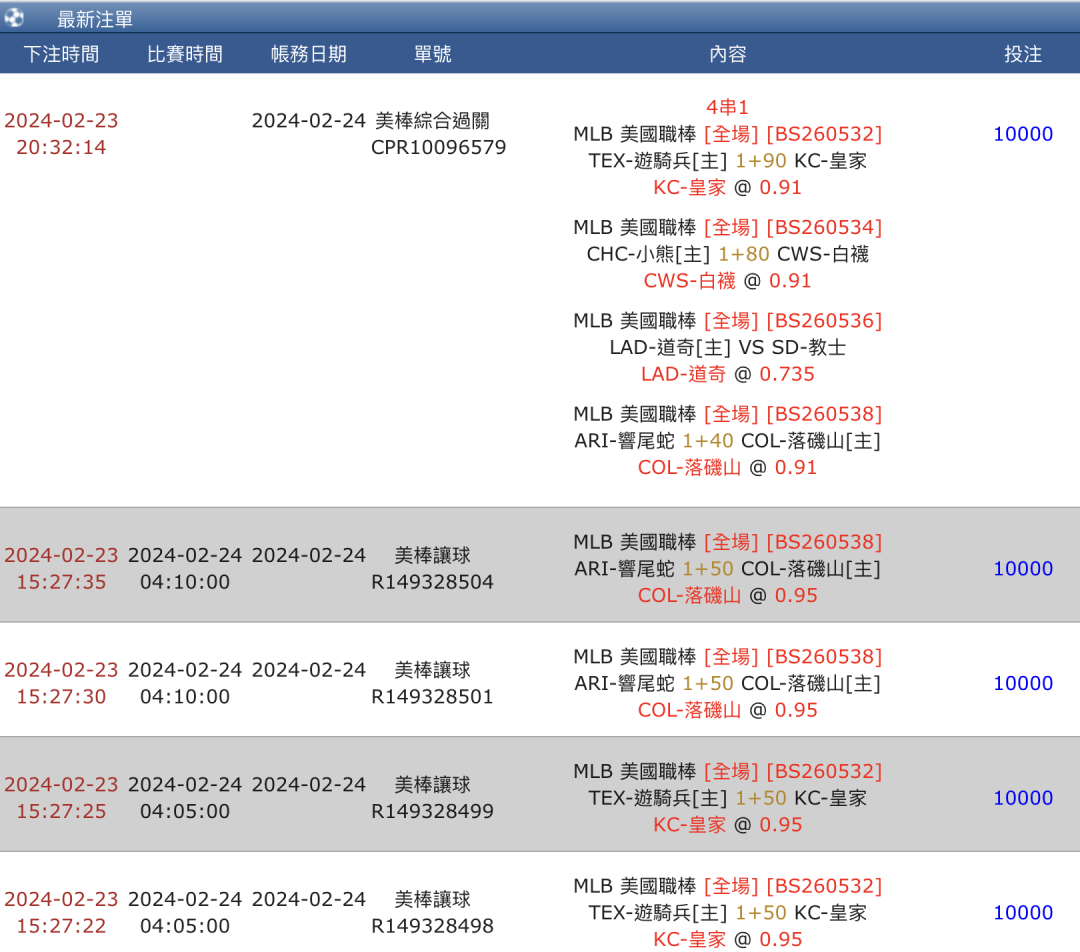The width and height of the screenshot is (1080, 952).
Task: Click the pick CWS-白襪 @ 0.91
Action: pyautogui.click(x=727, y=281)
